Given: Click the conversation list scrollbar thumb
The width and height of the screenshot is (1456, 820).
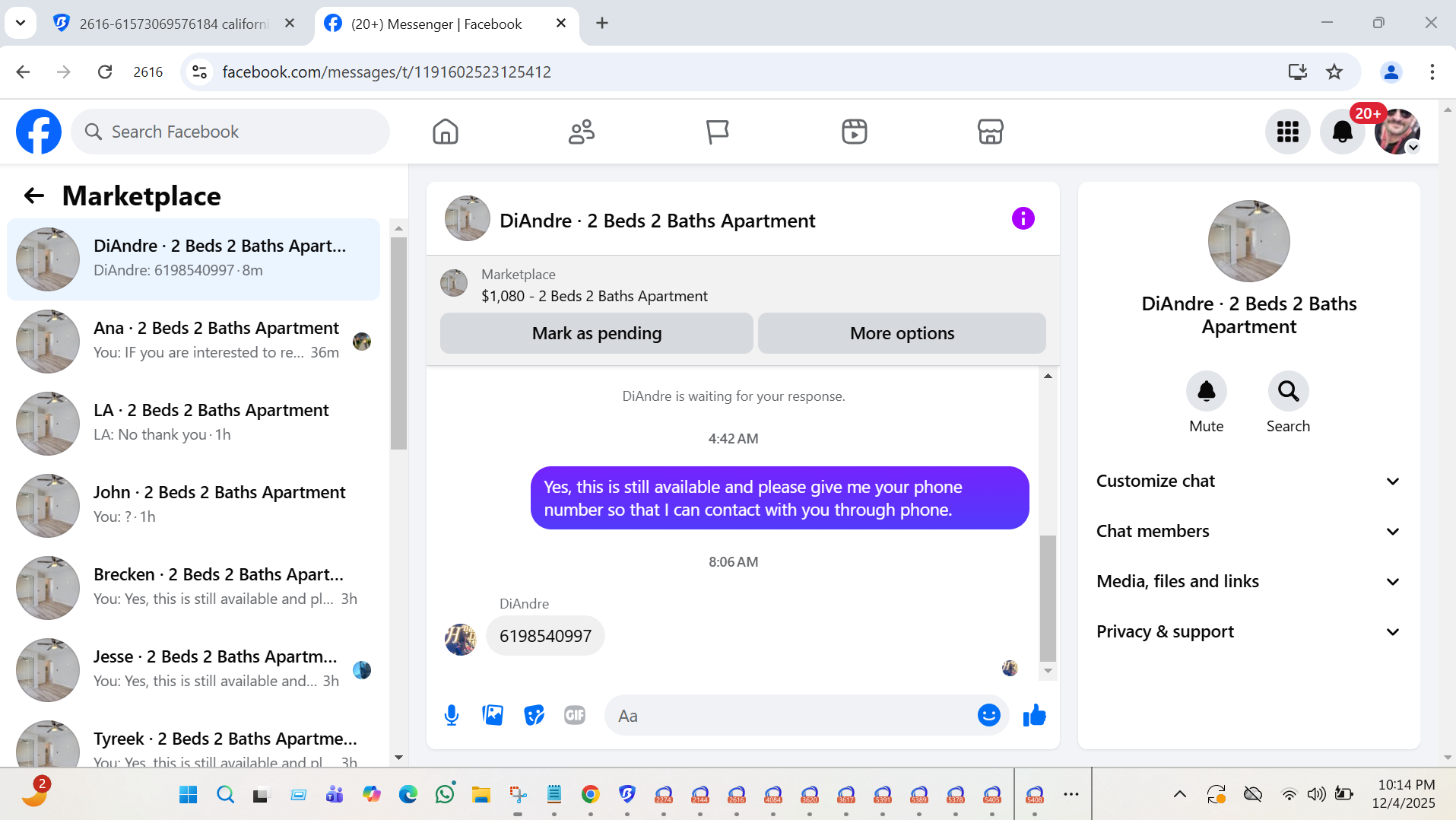Looking at the screenshot, I should coord(398,343).
